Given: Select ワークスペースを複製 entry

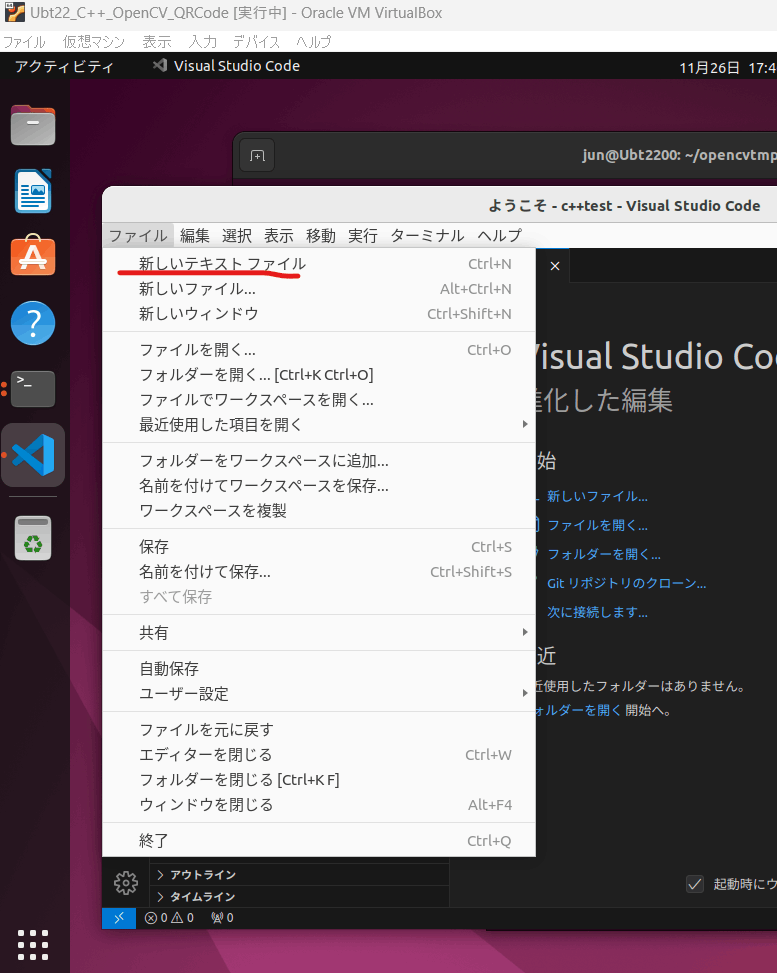Looking at the screenshot, I should click(x=319, y=510).
